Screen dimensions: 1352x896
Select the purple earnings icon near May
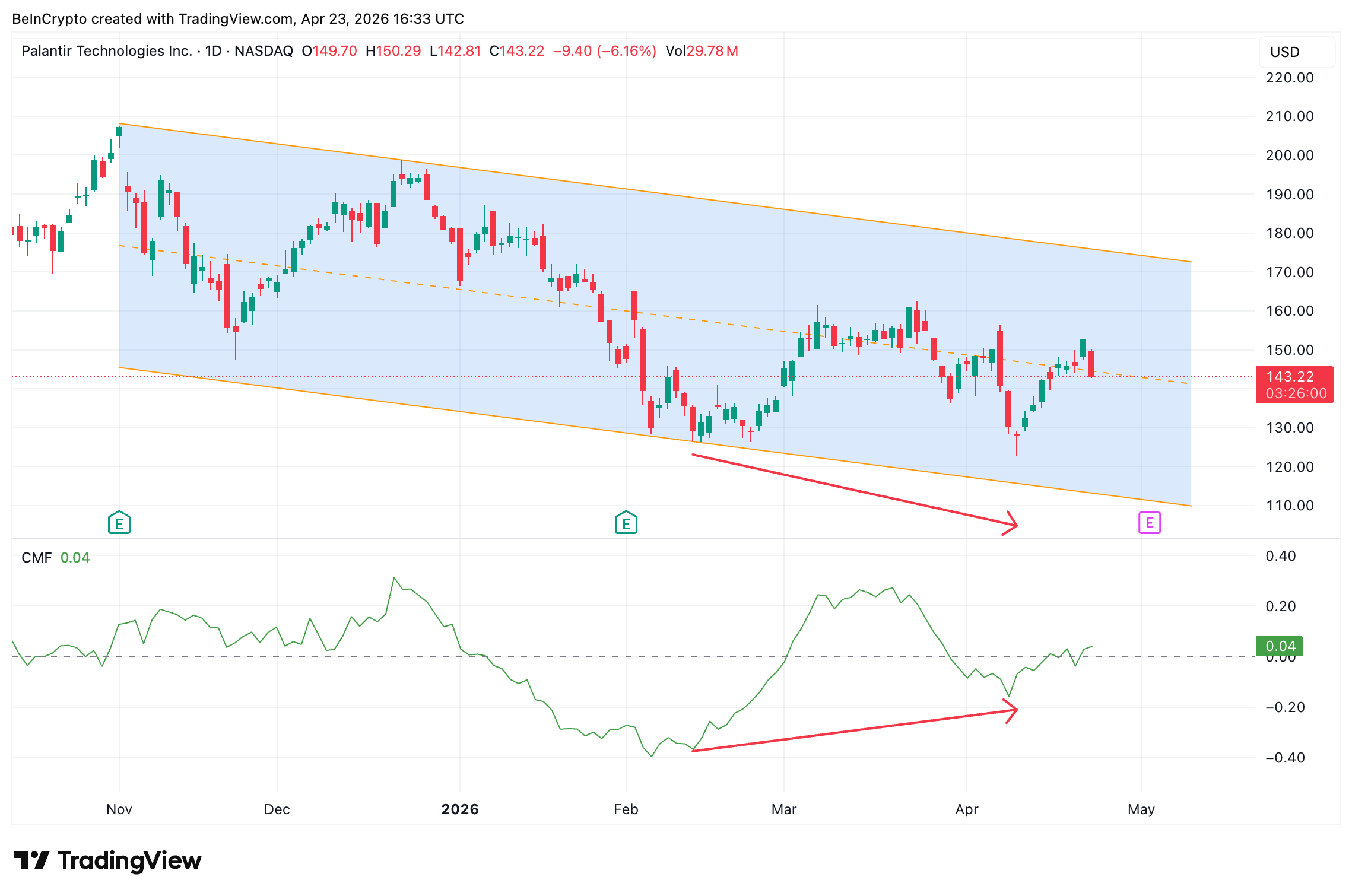[1149, 523]
